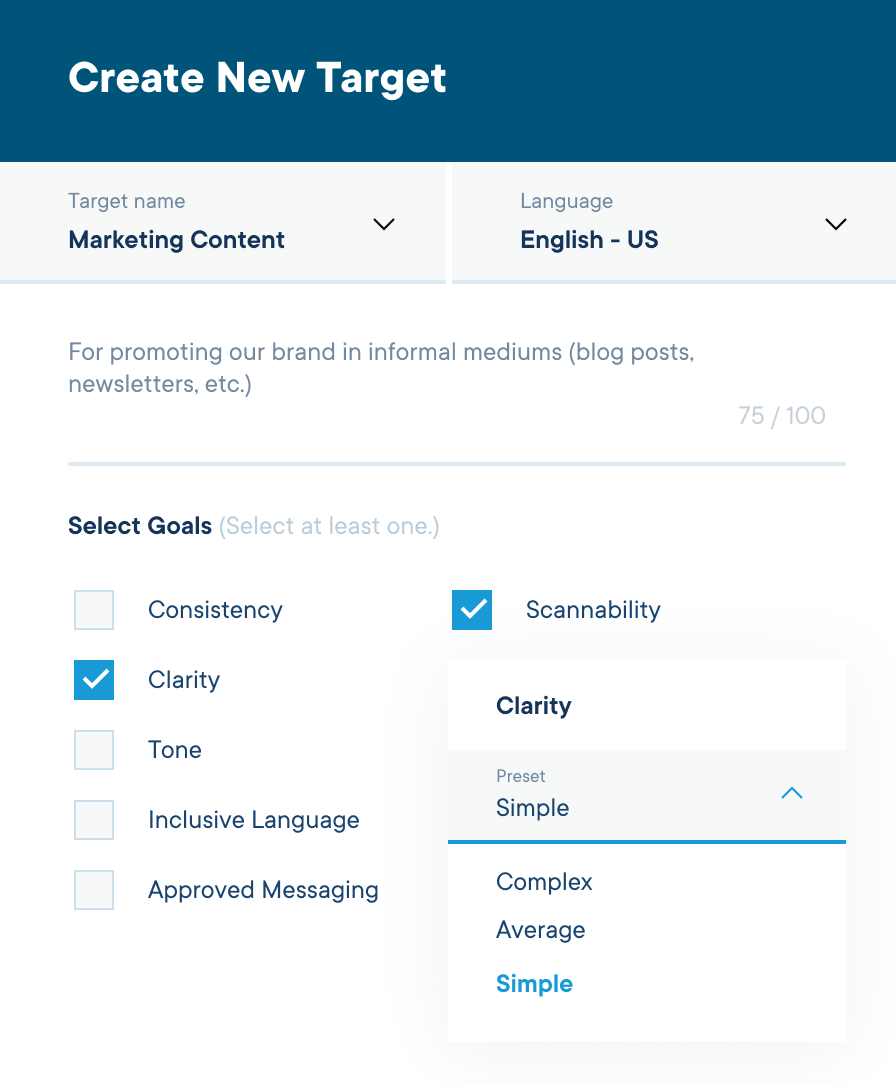Click the Scannability label
The image size is (896, 1084).
click(x=593, y=610)
